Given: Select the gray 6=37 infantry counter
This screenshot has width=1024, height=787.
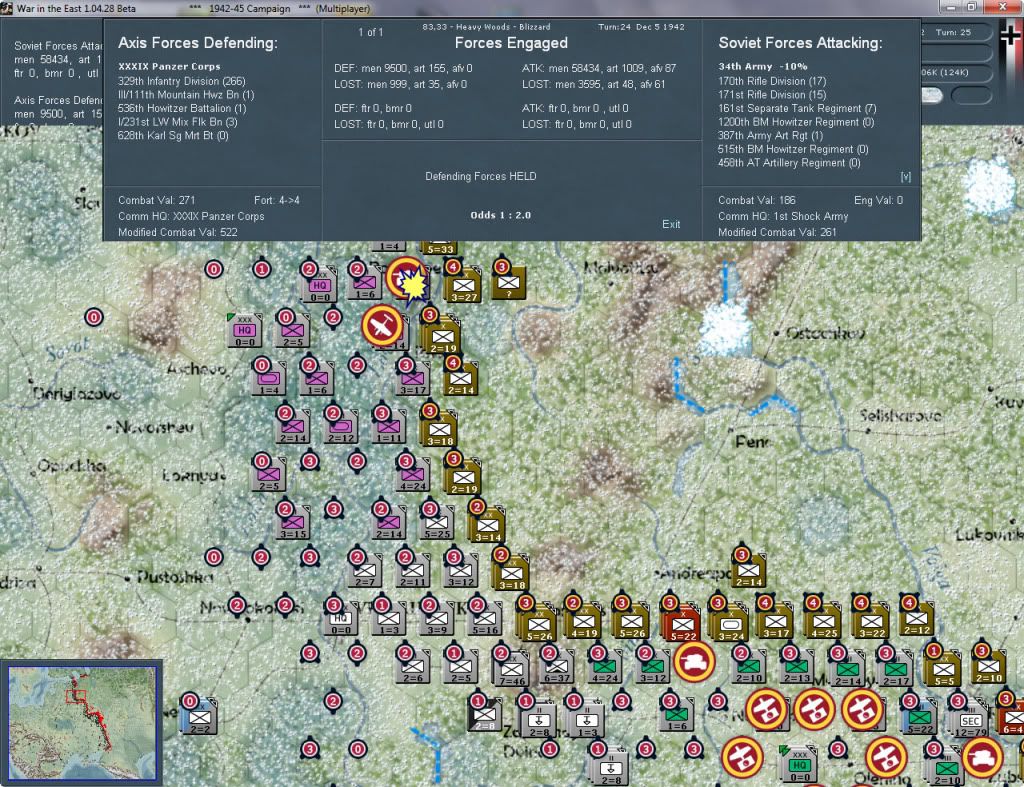Looking at the screenshot, I should tap(556, 667).
